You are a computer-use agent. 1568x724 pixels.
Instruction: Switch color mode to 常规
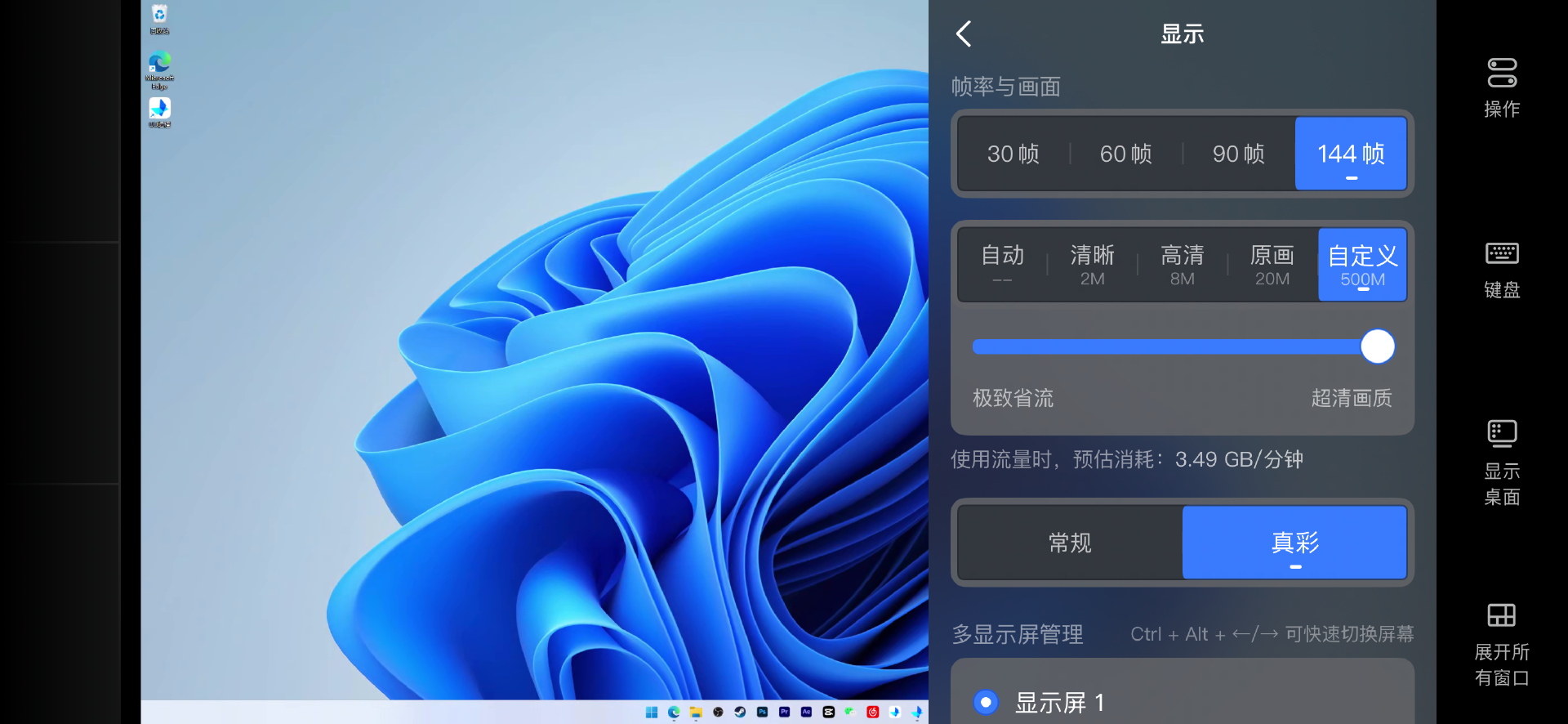tap(1070, 543)
